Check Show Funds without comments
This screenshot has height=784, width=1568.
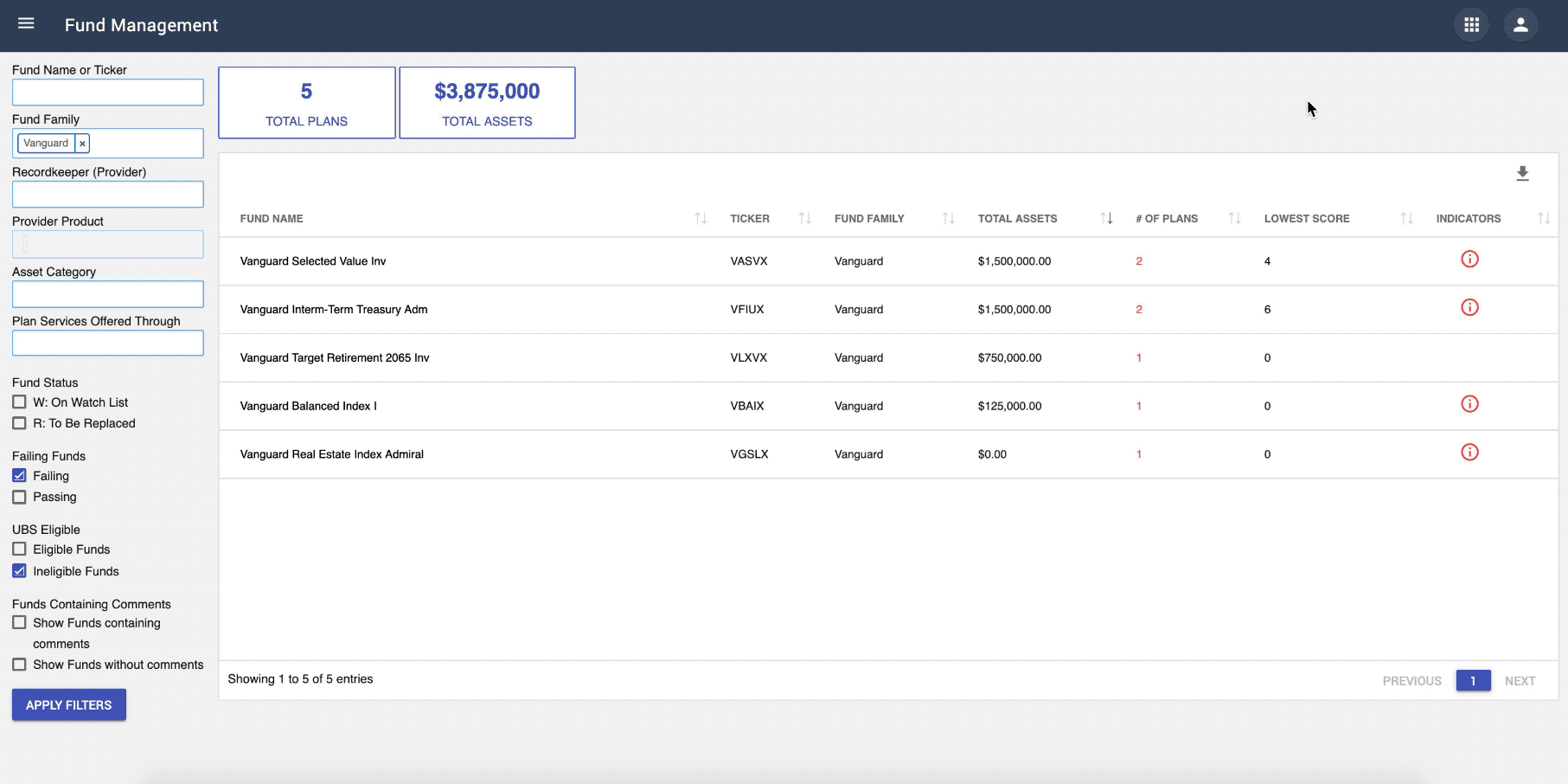pyautogui.click(x=19, y=665)
